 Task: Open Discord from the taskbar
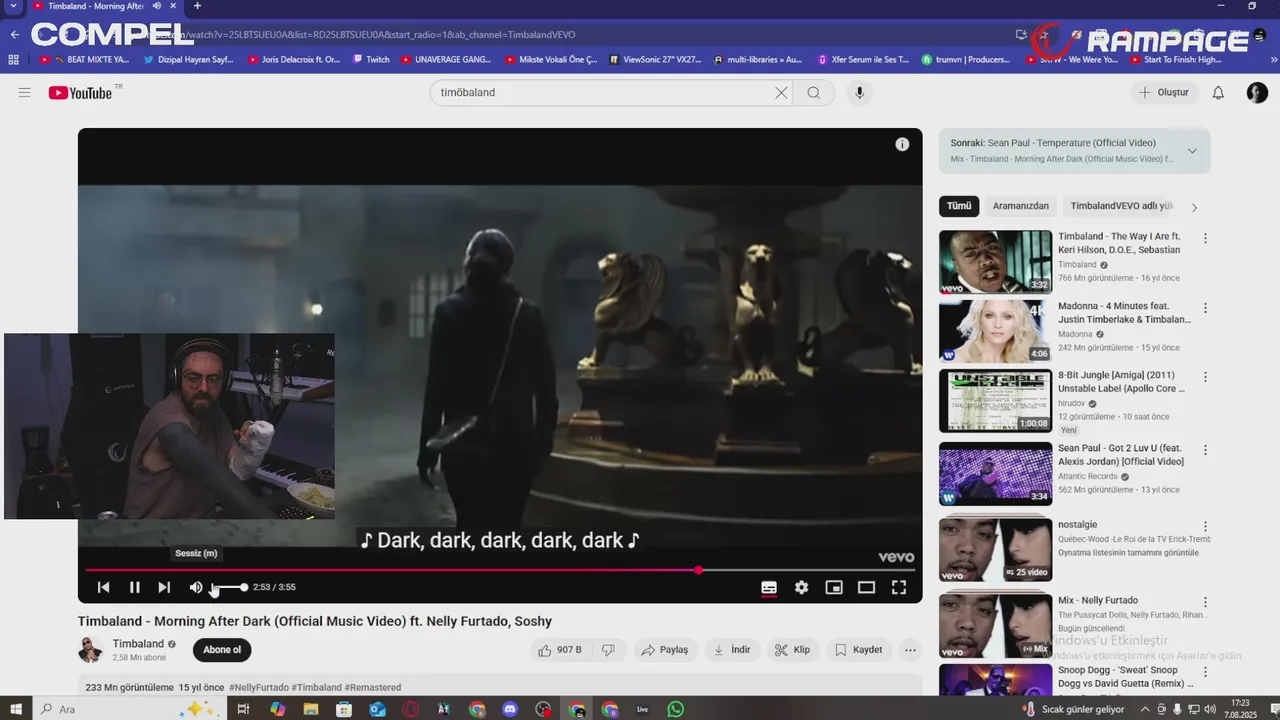pos(510,709)
